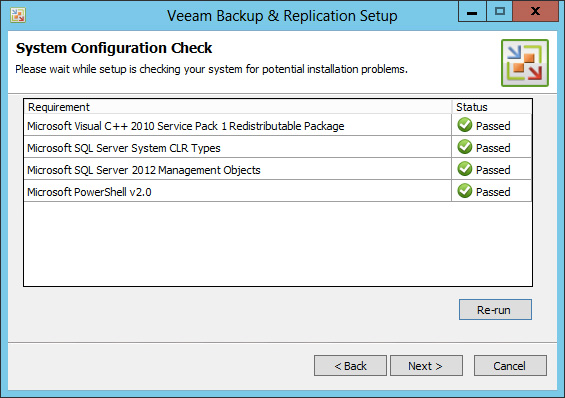Cancel the Veeam setup wizard
Viewport: 565px width, 398px height.
[510, 366]
